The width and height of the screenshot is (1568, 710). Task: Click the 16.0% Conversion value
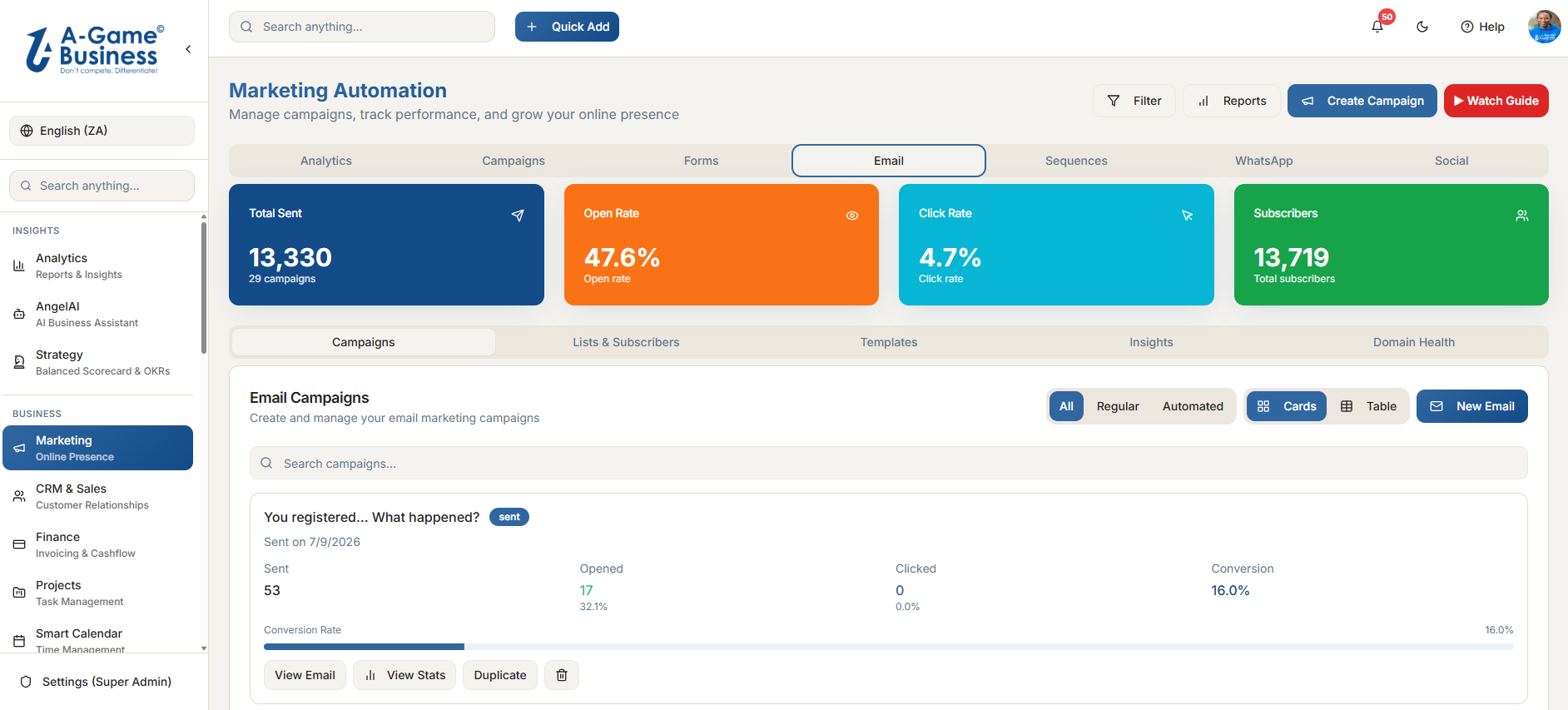click(1230, 590)
